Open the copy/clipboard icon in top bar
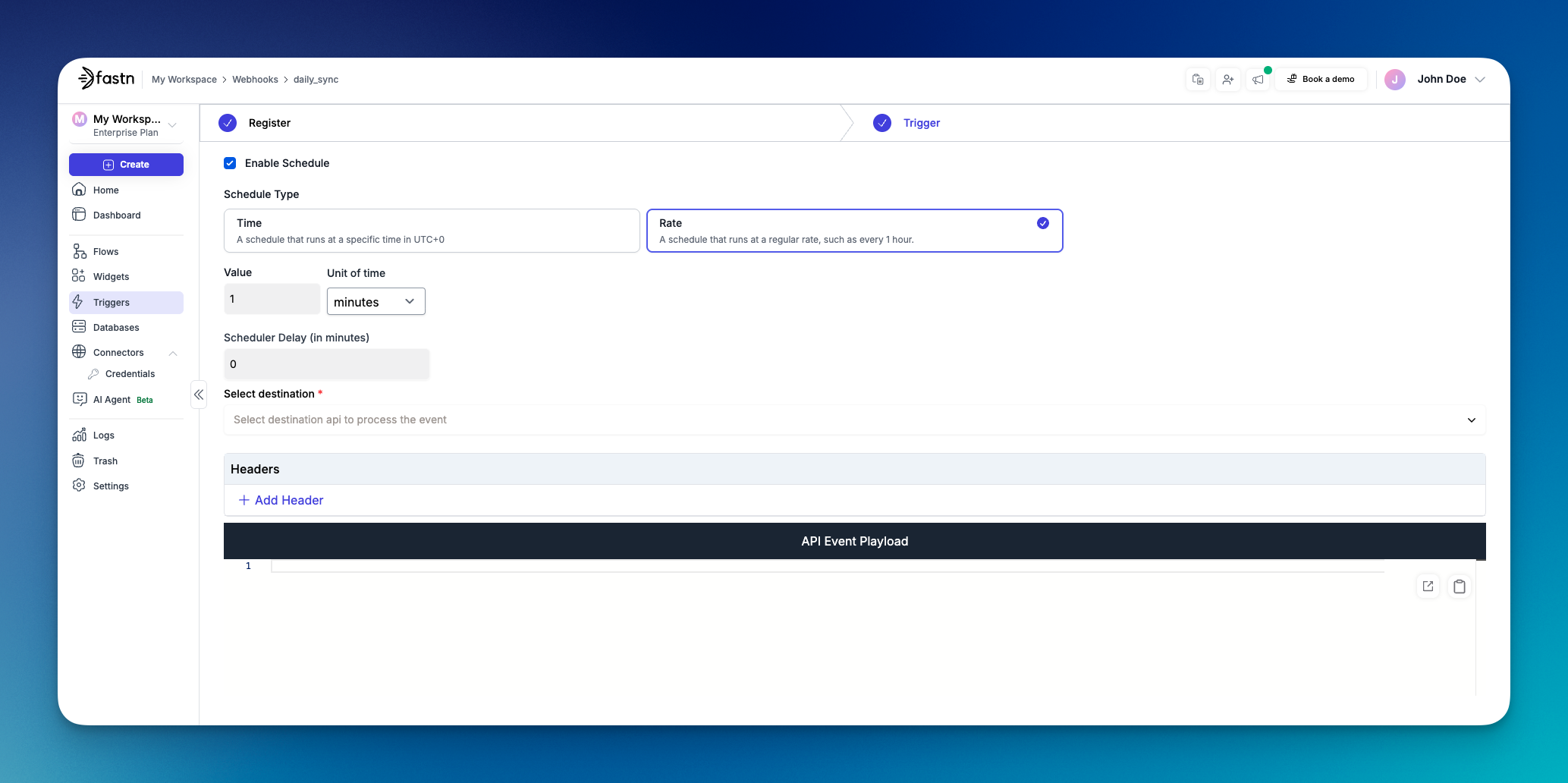Viewport: 1568px width, 783px height. [x=1198, y=79]
